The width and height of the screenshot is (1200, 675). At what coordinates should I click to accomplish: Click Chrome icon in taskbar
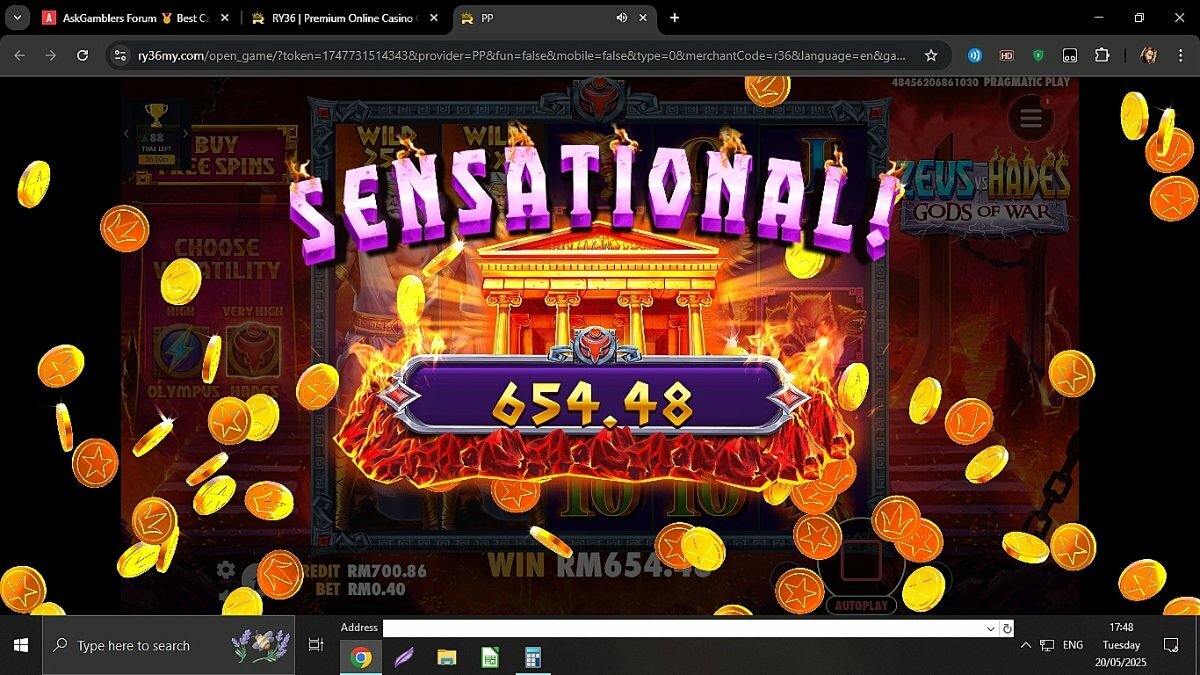361,657
